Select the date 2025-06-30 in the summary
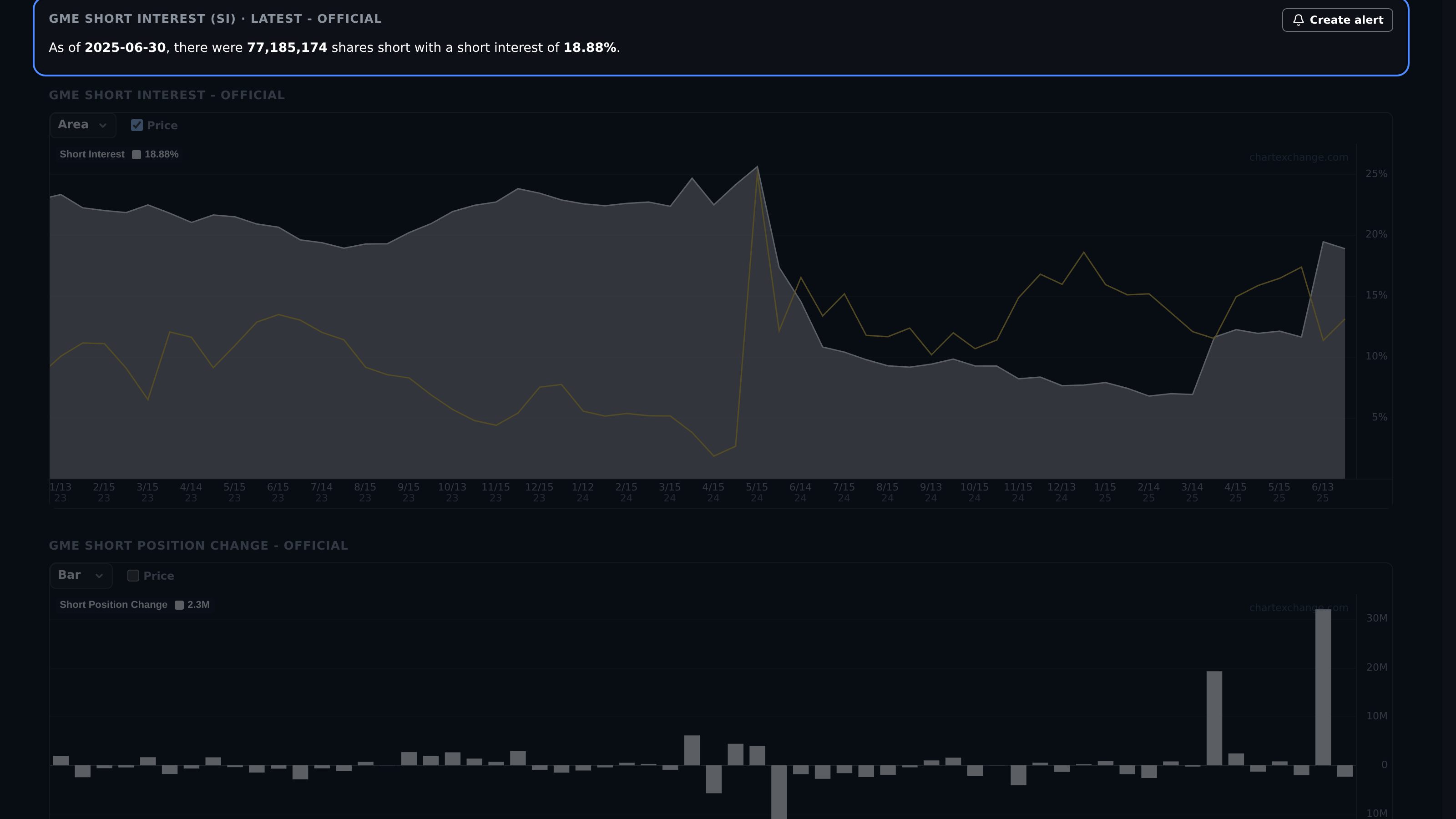Screen dimensions: 1456x819 125,47
